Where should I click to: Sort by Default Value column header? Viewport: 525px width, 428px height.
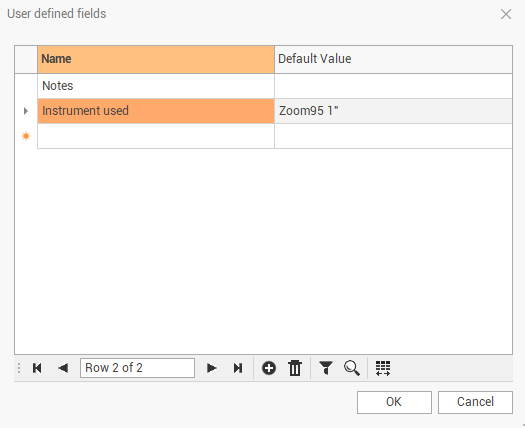(x=393, y=59)
